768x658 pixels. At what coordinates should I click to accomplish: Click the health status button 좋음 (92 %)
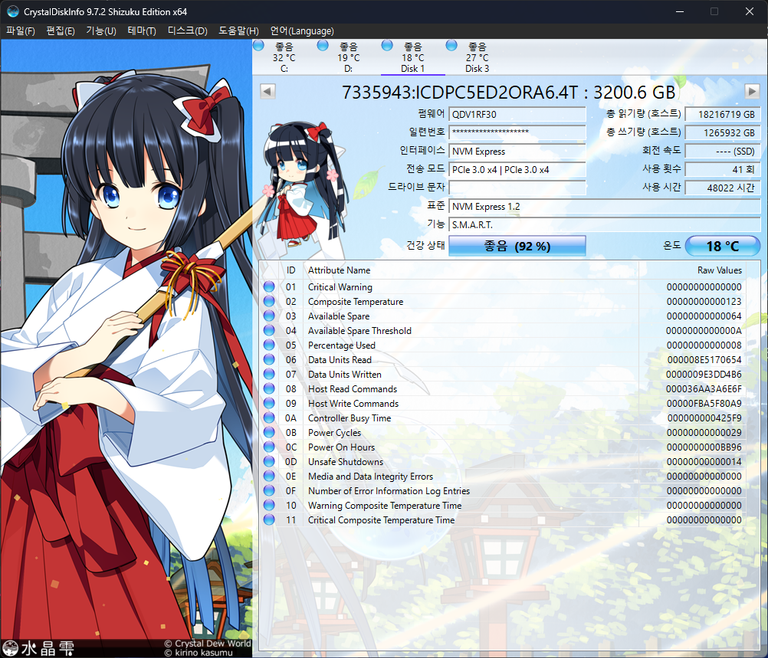click(517, 246)
